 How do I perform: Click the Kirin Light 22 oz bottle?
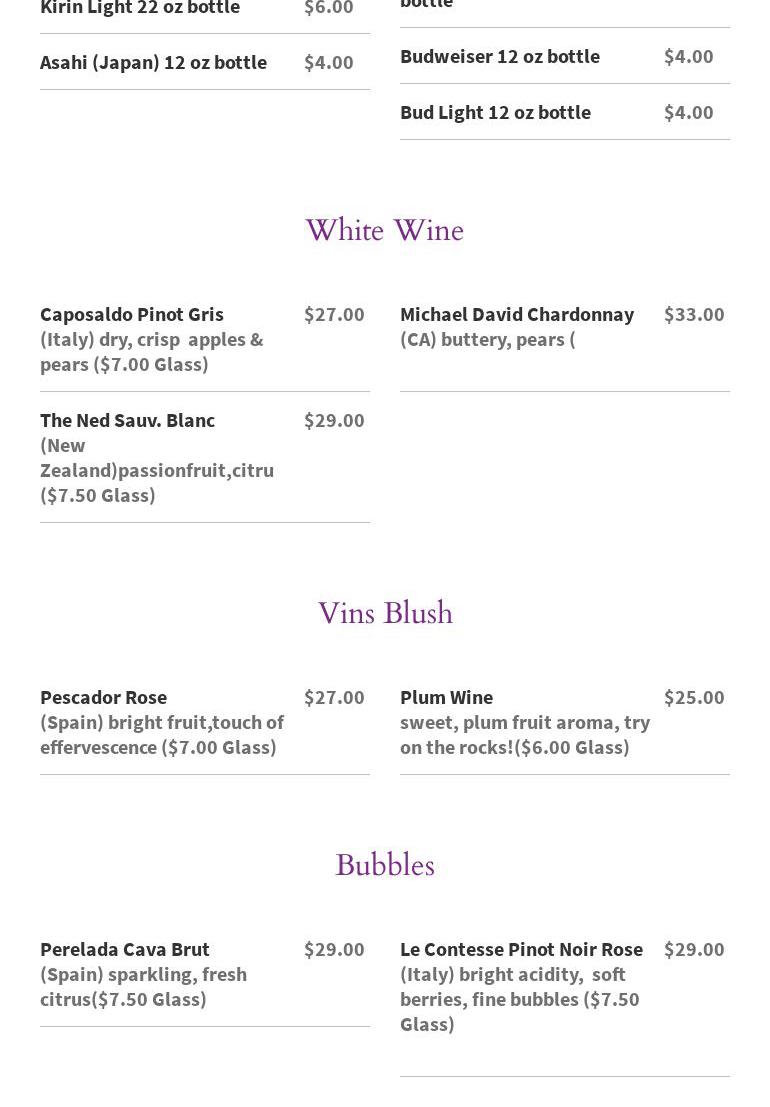[140, 8]
